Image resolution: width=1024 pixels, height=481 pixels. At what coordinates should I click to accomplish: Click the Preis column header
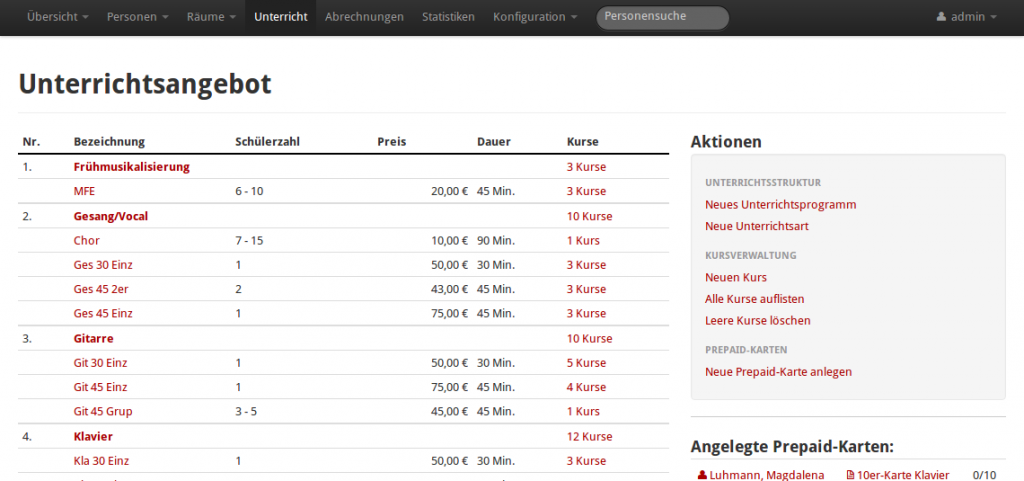tap(392, 142)
